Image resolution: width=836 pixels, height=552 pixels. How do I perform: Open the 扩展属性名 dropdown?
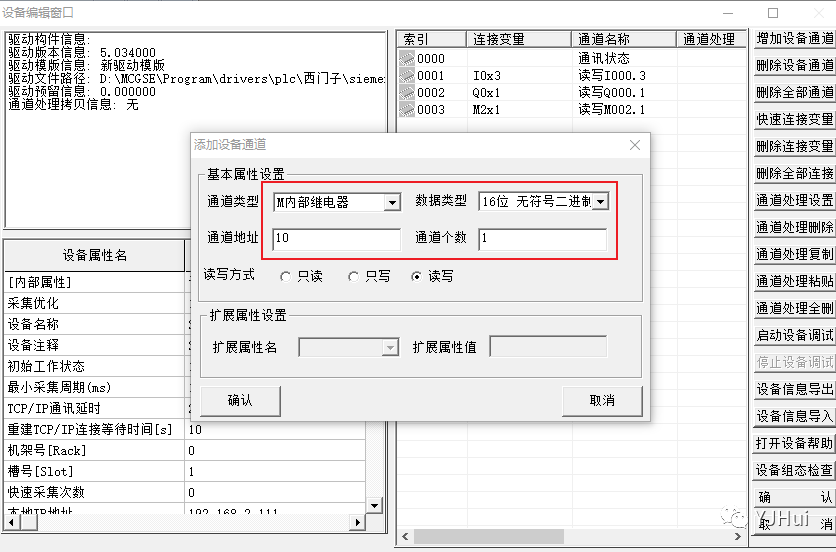pyautogui.click(x=390, y=348)
